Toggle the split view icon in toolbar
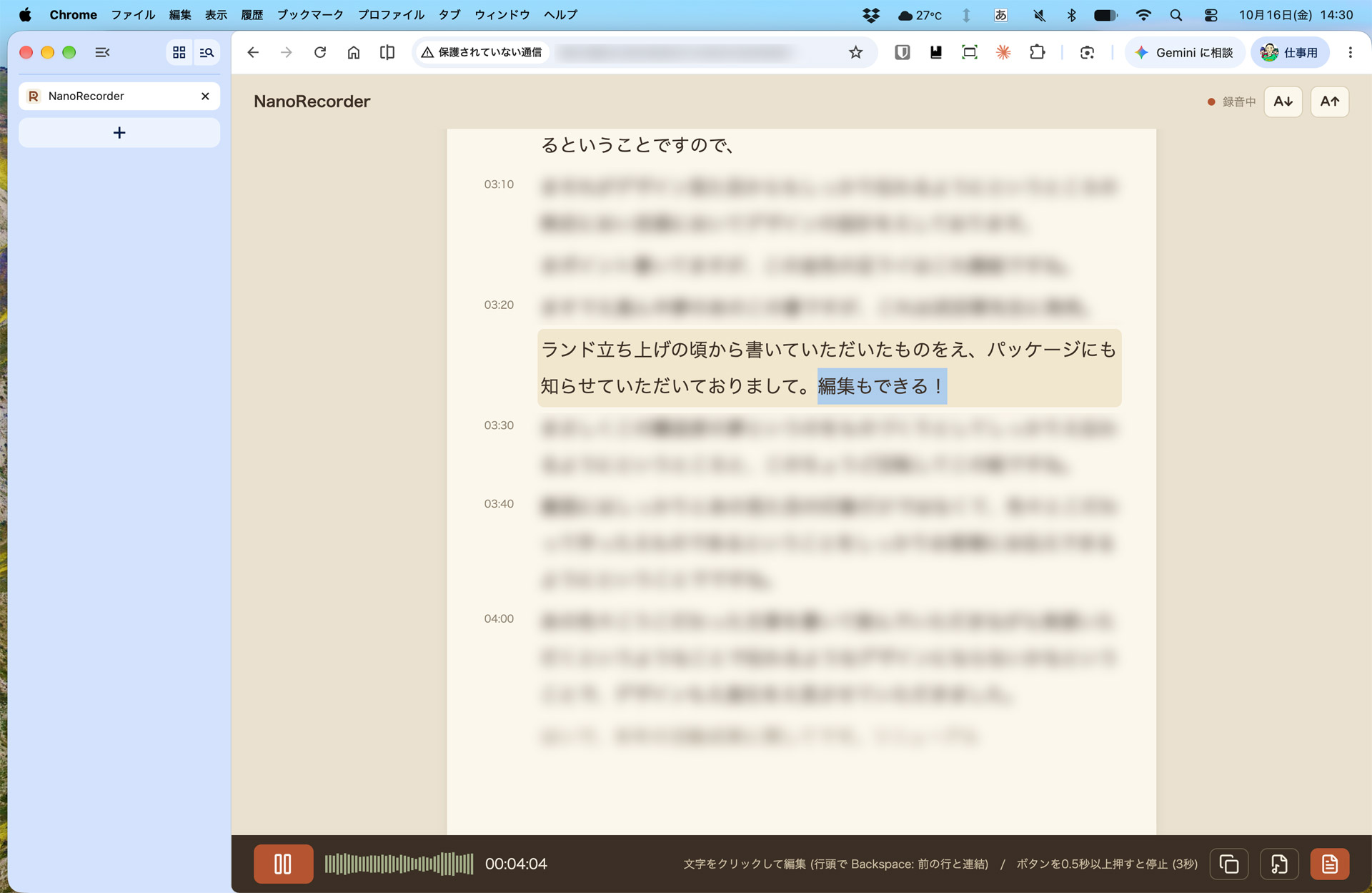 [387, 52]
